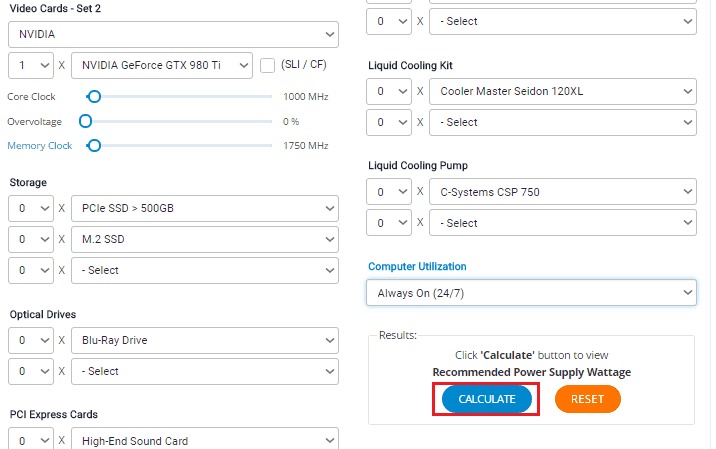The width and height of the screenshot is (716, 449).
Task: Click the Overvoltage slider handle
Action: [x=85, y=121]
